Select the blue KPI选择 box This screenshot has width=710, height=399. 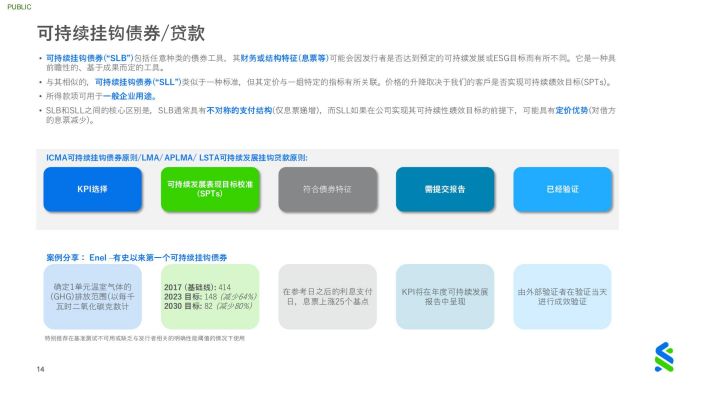click(93, 189)
